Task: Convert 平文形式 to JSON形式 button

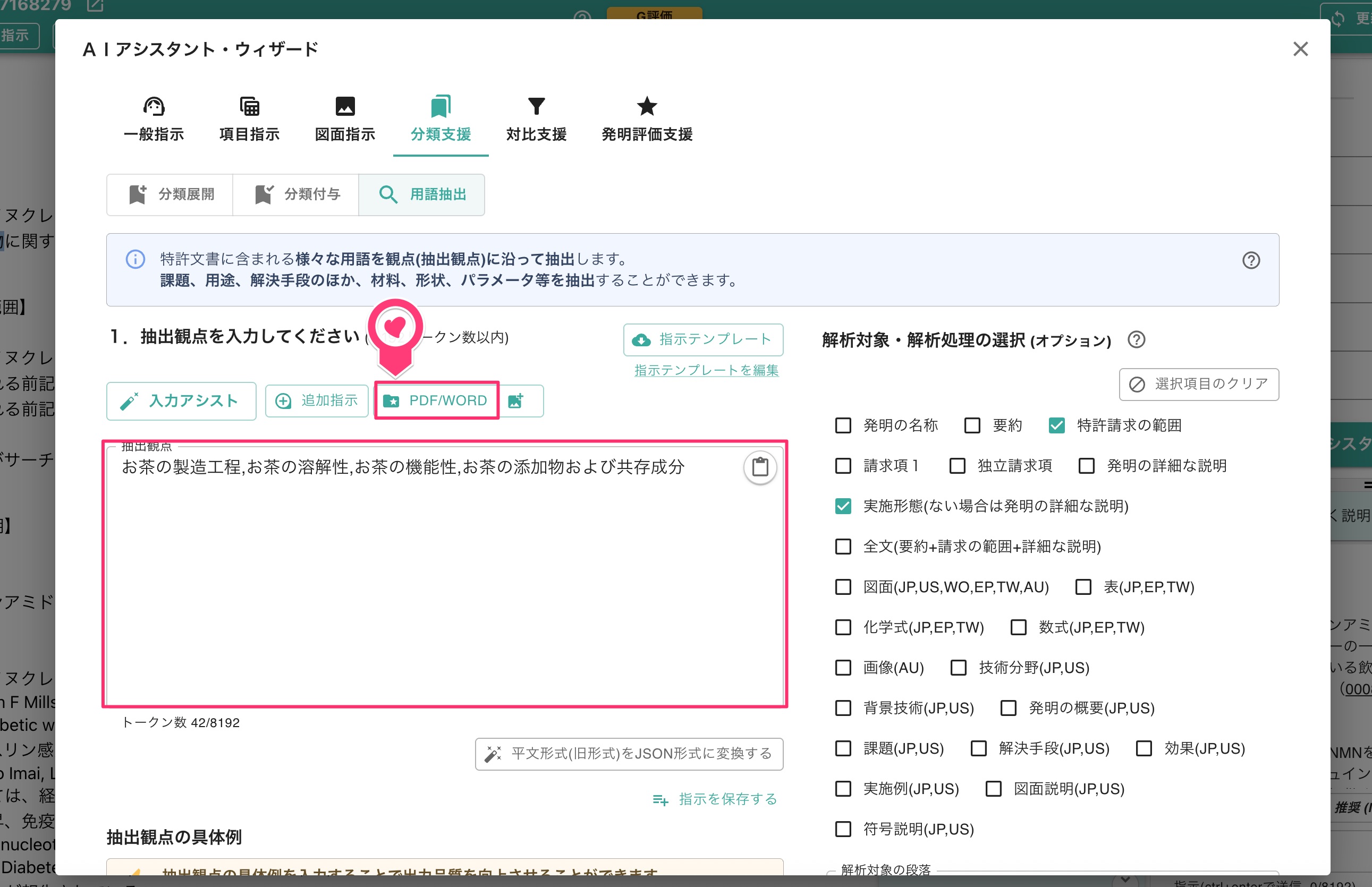Action: [x=629, y=754]
